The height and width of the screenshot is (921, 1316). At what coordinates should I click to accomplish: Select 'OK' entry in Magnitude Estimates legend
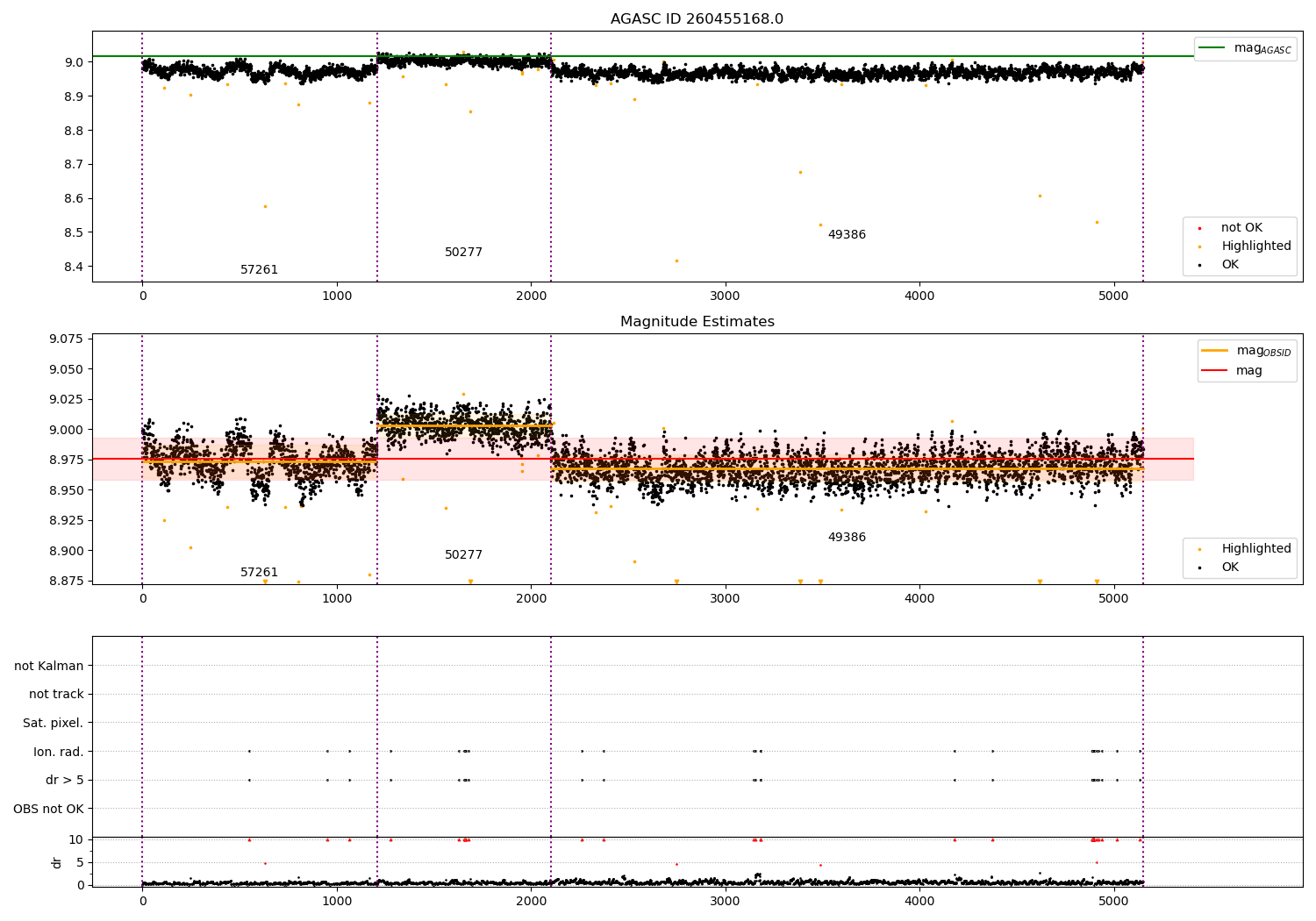pos(1230,568)
